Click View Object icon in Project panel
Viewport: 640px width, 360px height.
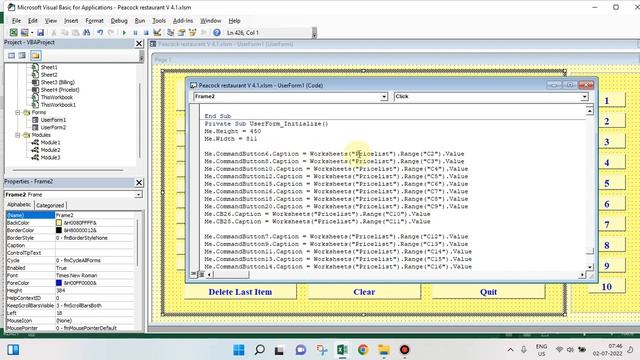(x=22, y=56)
